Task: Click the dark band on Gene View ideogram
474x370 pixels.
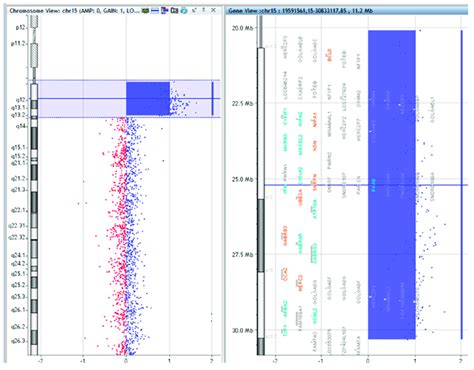Action: (261, 236)
